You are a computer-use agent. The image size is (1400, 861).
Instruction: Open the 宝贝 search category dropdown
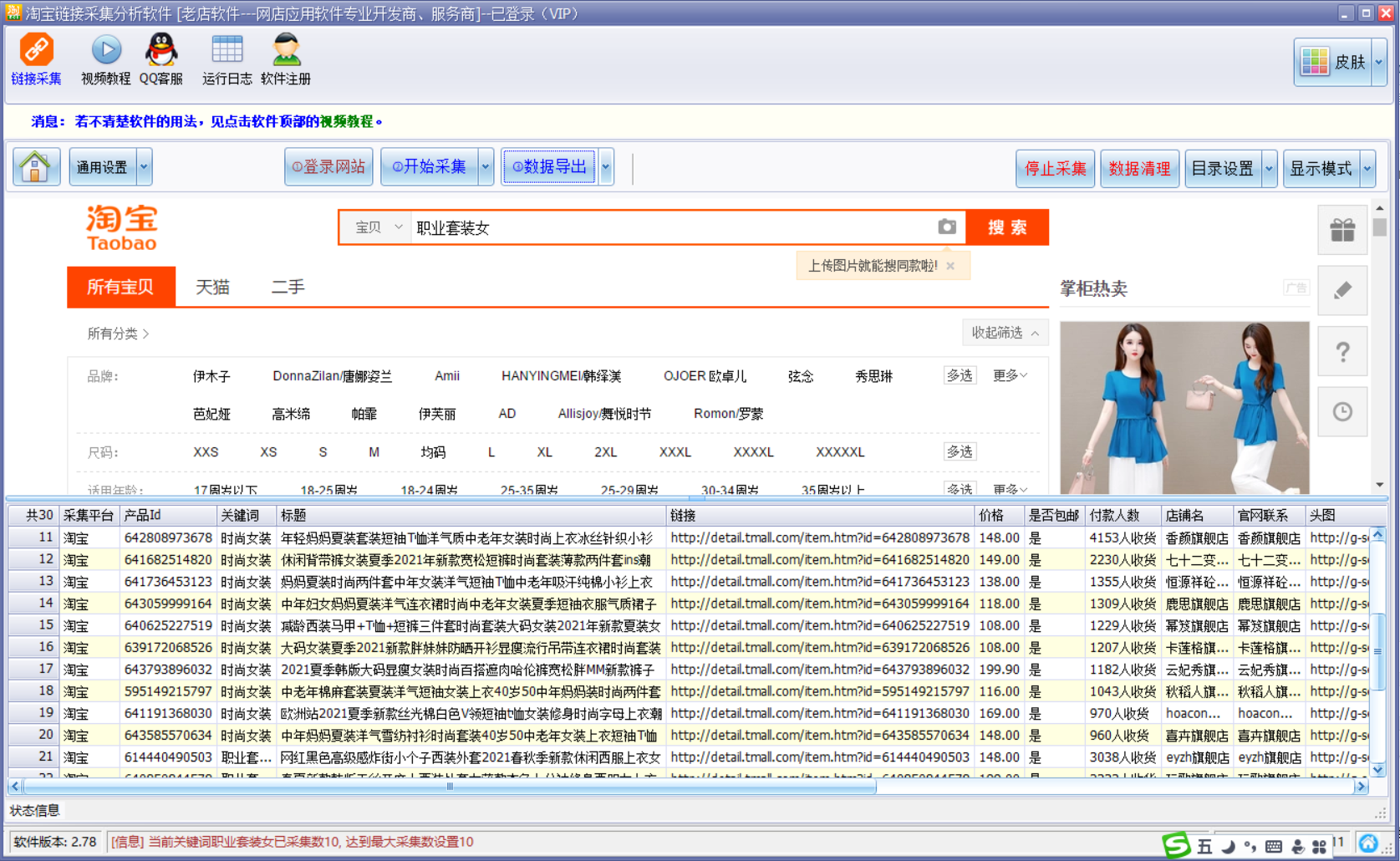point(374,227)
